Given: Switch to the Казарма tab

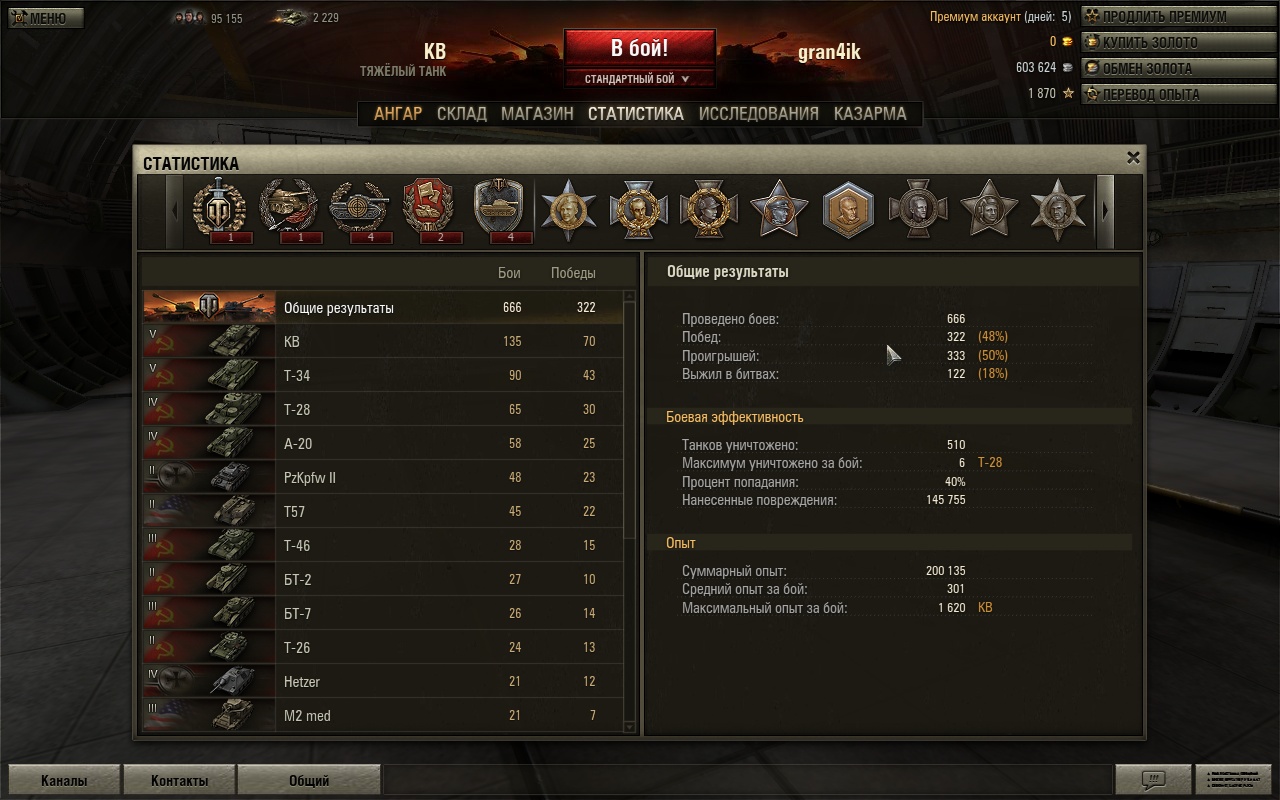Looking at the screenshot, I should [x=870, y=114].
